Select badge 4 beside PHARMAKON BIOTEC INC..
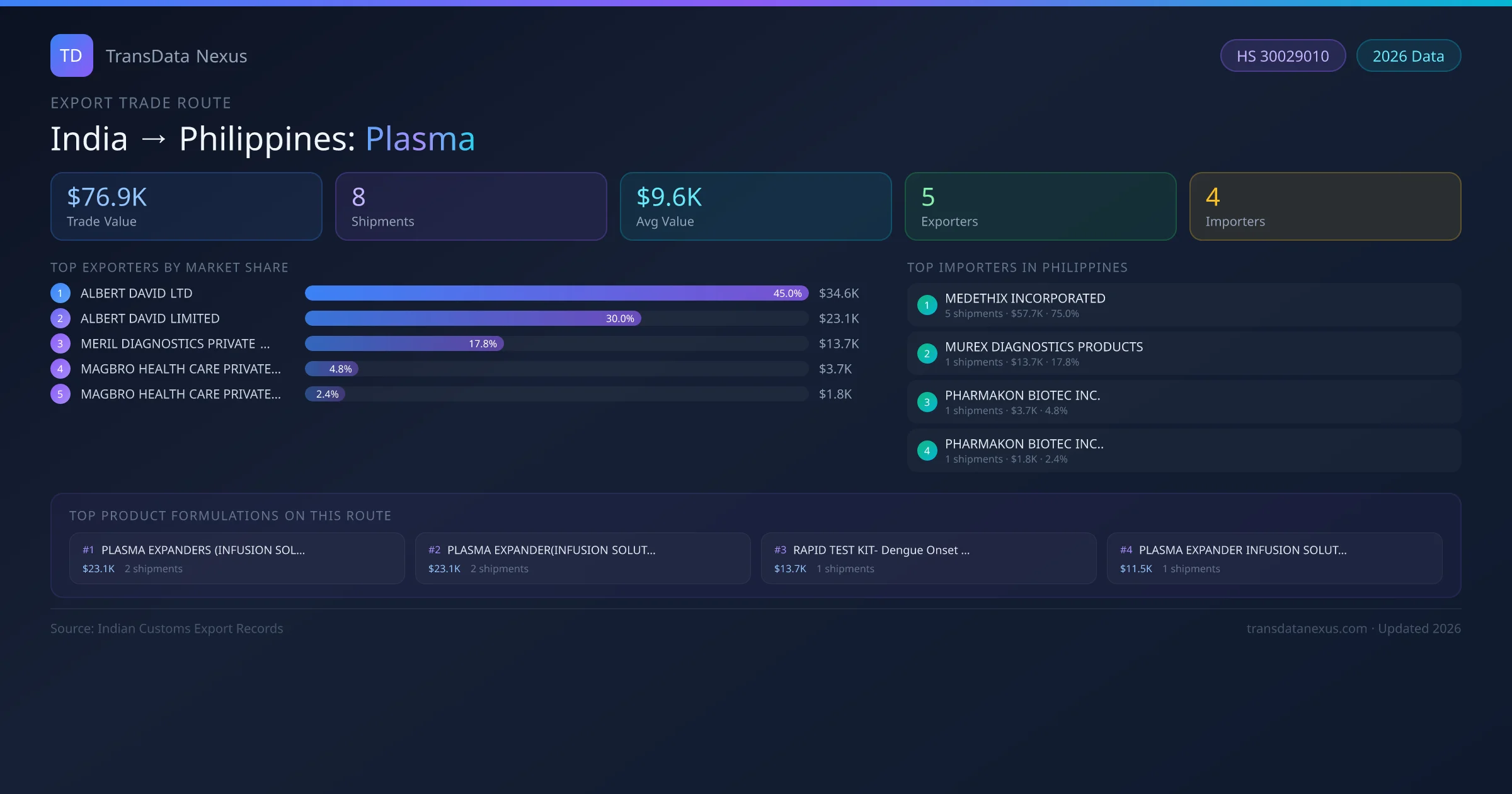The width and height of the screenshot is (1512, 794). (927, 450)
